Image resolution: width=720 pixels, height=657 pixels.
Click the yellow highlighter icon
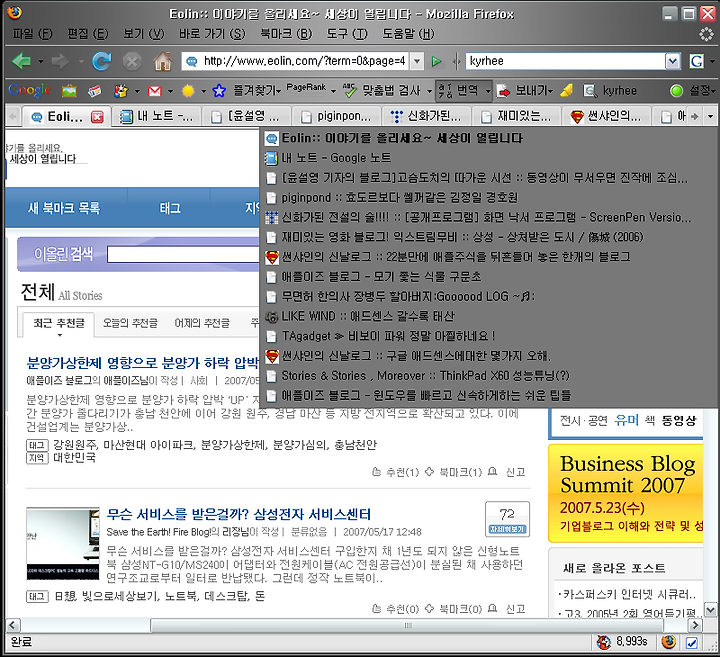[x=567, y=90]
